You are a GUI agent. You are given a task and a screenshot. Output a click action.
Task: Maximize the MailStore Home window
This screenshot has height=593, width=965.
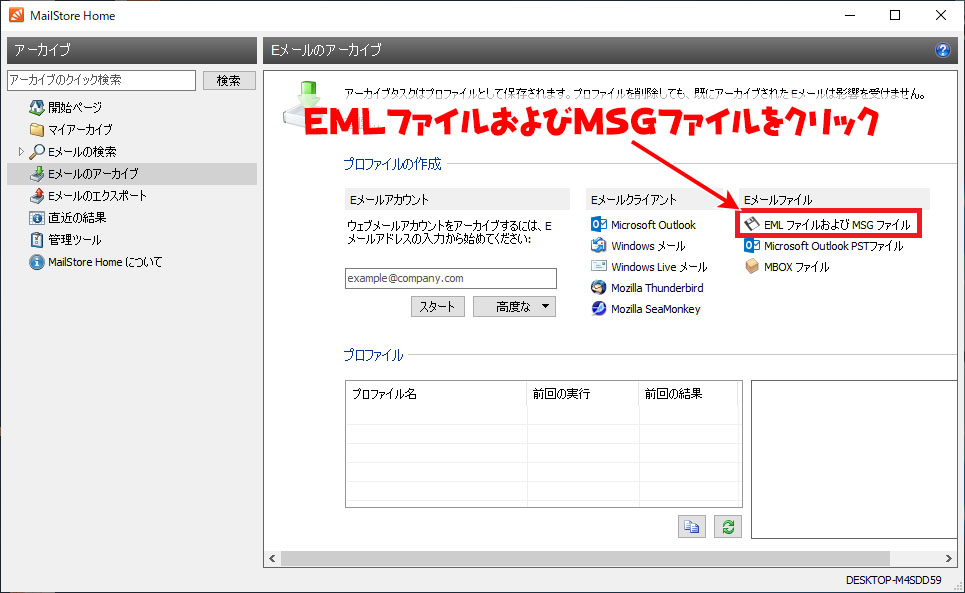895,15
